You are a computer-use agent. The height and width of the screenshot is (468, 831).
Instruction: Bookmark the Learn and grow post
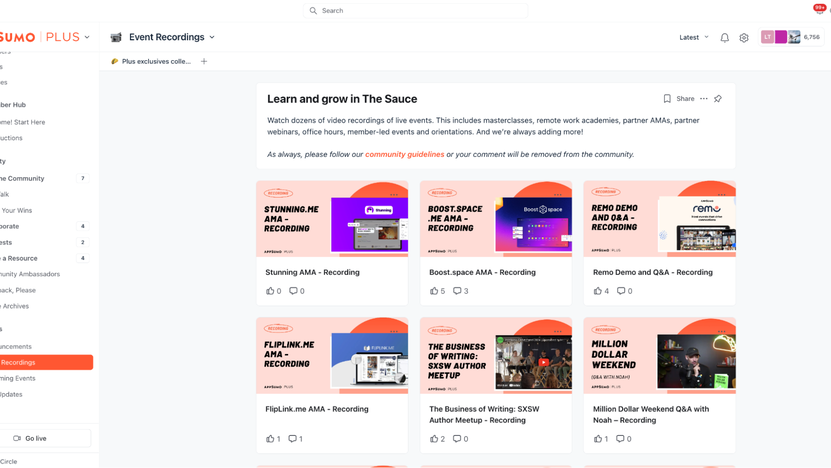[x=667, y=99]
